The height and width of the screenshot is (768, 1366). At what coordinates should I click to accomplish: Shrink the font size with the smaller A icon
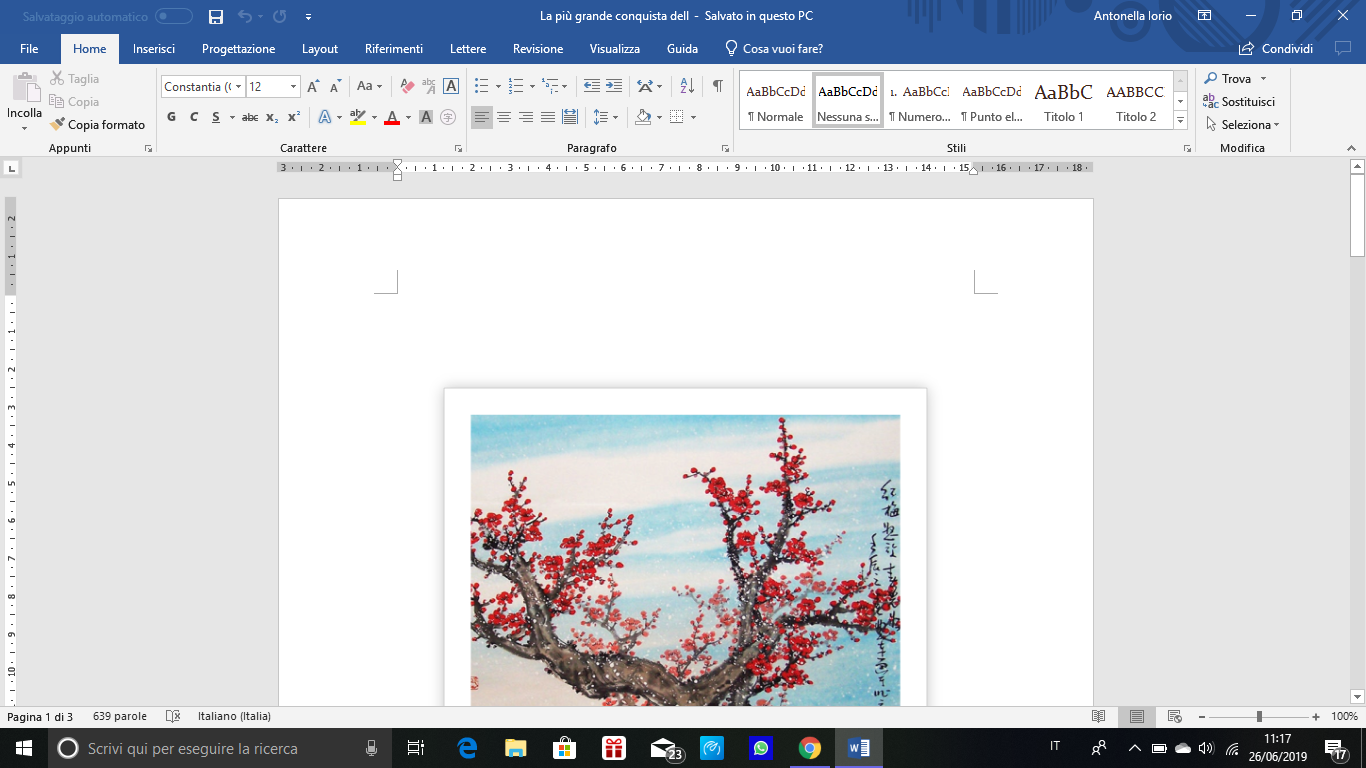(x=336, y=87)
